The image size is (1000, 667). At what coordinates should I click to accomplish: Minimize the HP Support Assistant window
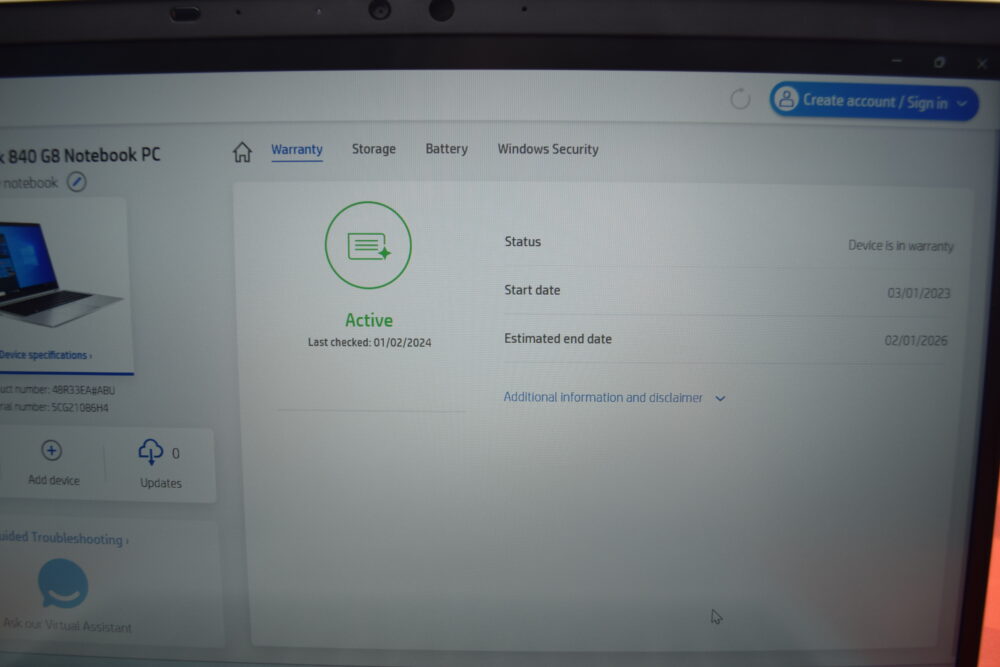pyautogui.click(x=897, y=61)
